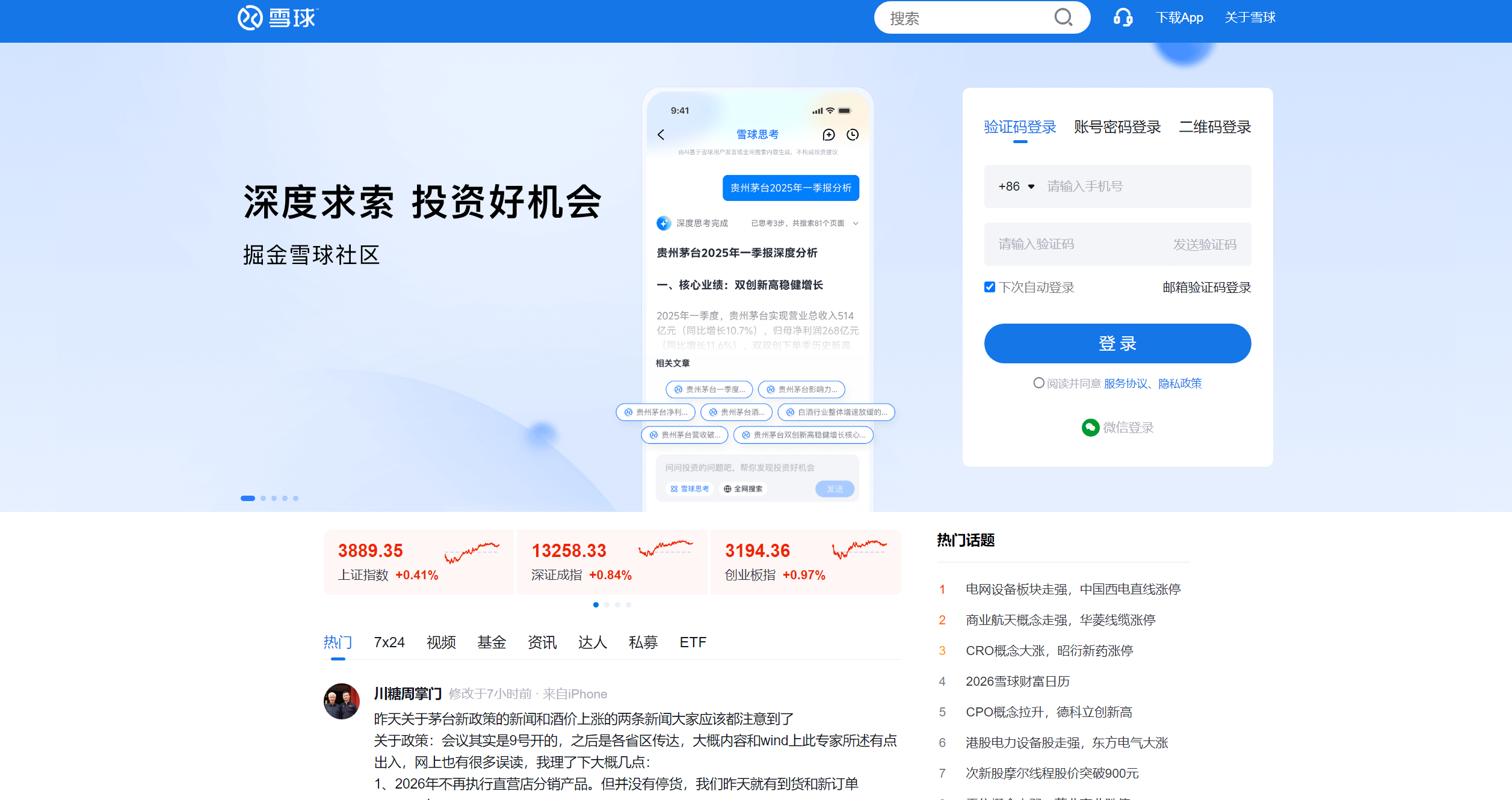Click the second carousel indicator dot
Screen dimensions: 1512x800
pos(263,498)
